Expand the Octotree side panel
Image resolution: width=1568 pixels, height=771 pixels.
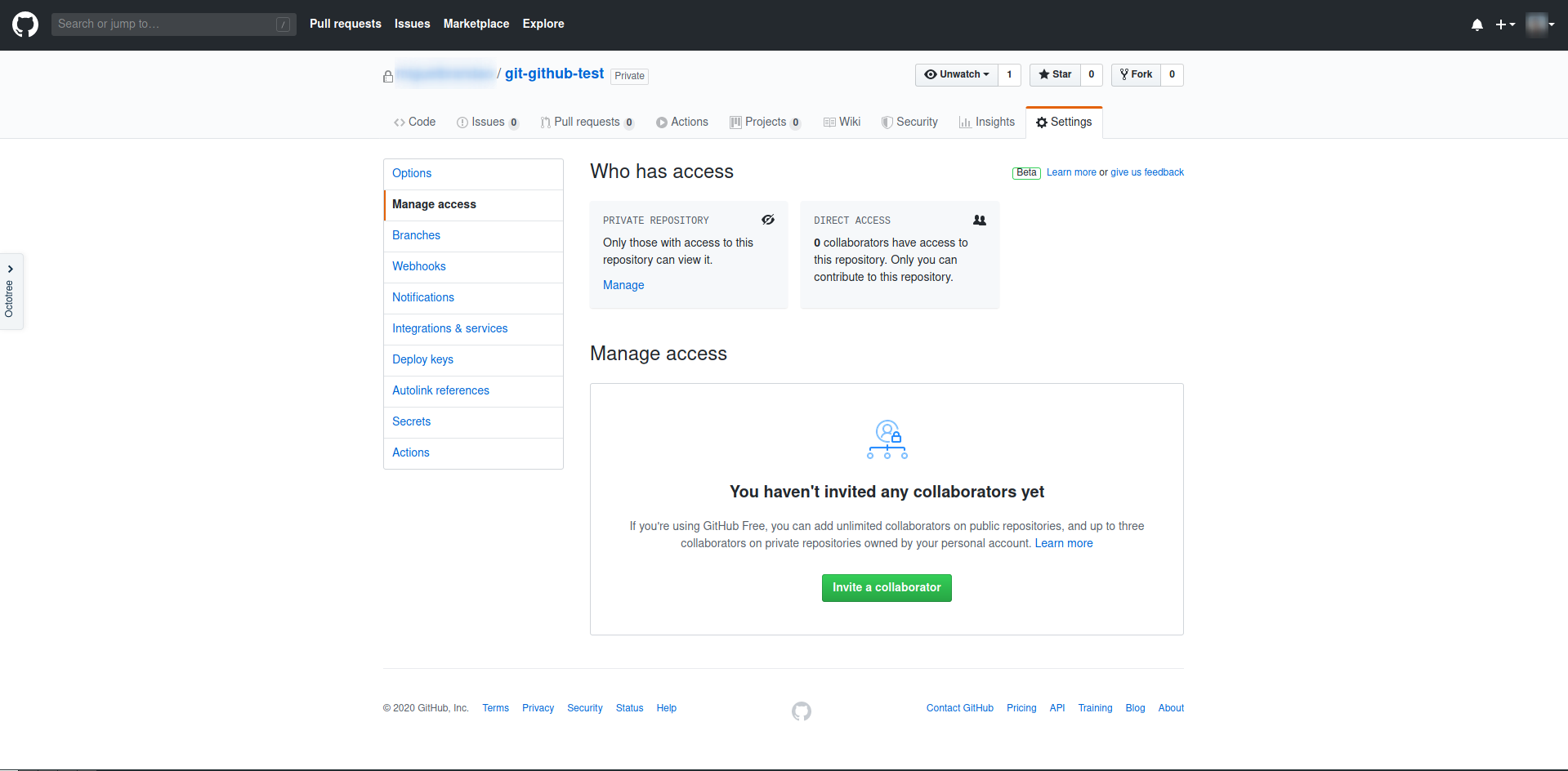point(11,292)
